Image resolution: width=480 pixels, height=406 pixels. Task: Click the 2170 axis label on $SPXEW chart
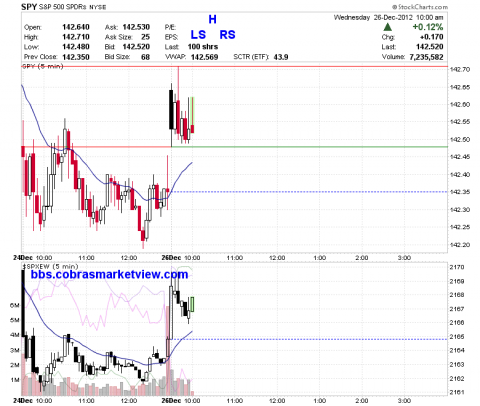457,267
